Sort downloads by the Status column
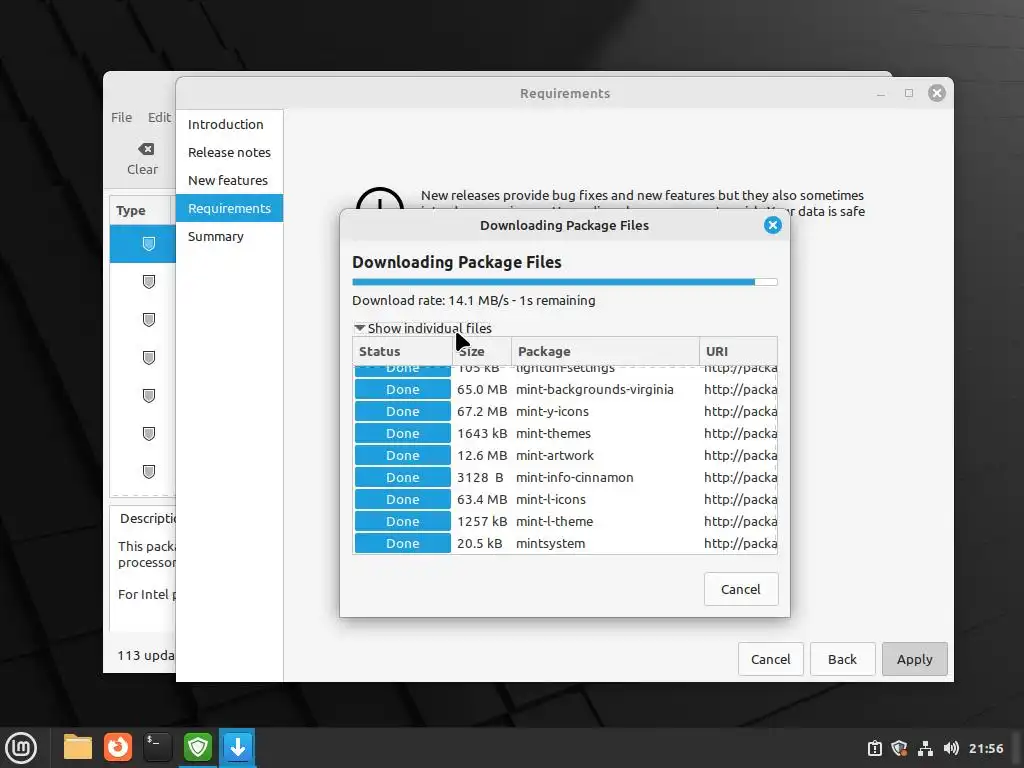This screenshot has width=1024, height=768. pos(402,351)
